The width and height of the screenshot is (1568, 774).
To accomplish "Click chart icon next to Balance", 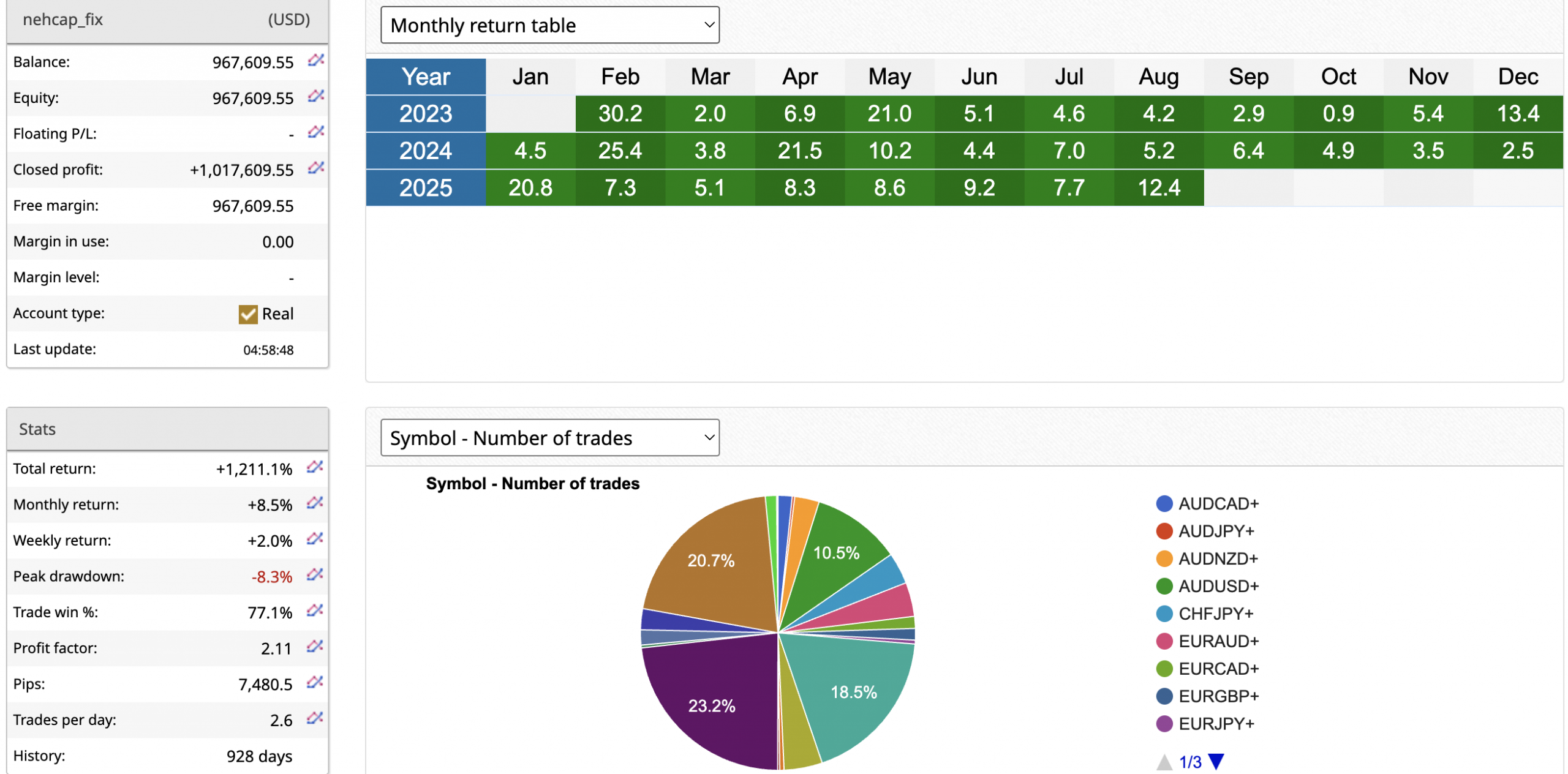I will click(x=315, y=60).
